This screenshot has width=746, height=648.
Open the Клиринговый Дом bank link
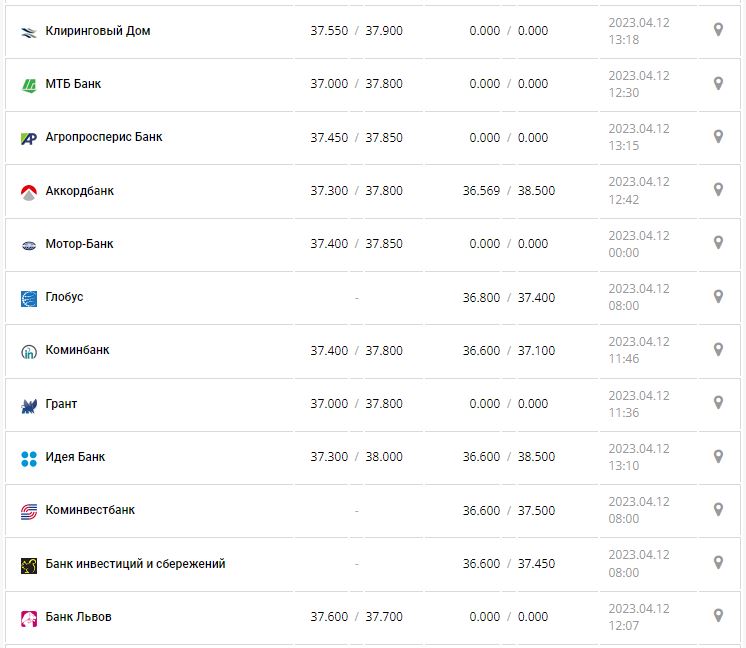click(98, 31)
